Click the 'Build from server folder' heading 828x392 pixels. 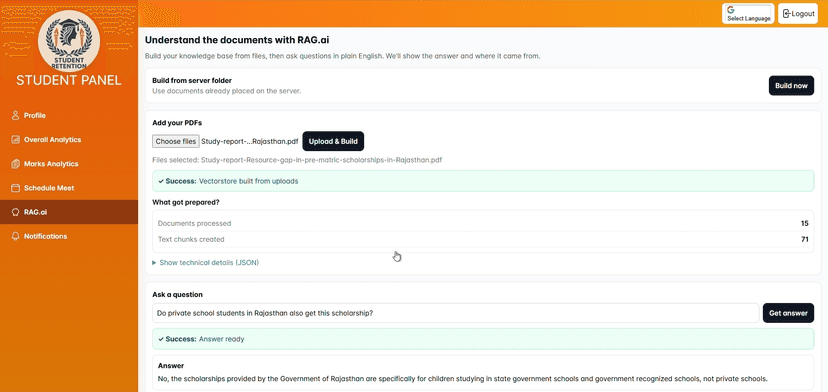tap(192, 81)
